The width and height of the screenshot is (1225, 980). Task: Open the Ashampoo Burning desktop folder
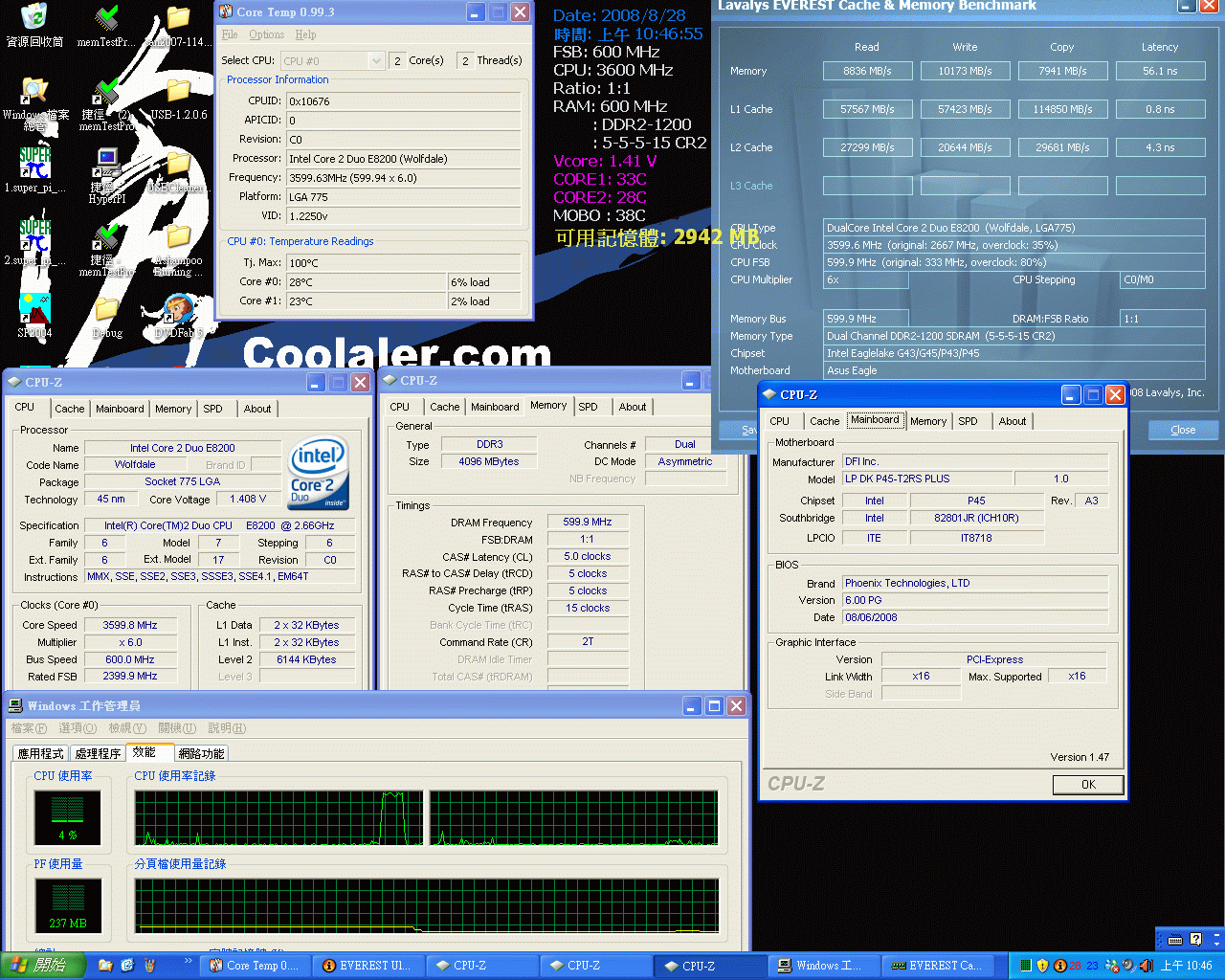pyautogui.click(x=179, y=251)
